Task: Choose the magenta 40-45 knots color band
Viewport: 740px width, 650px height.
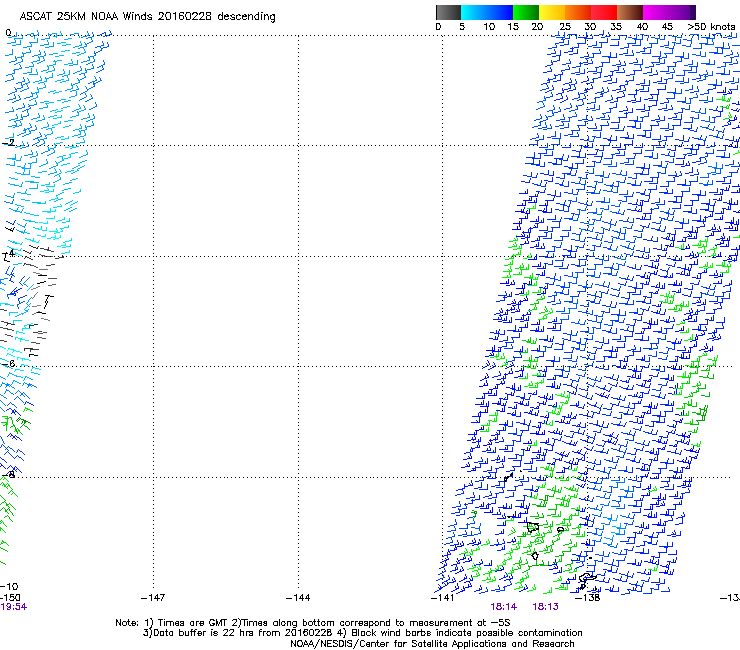Action: (x=656, y=12)
